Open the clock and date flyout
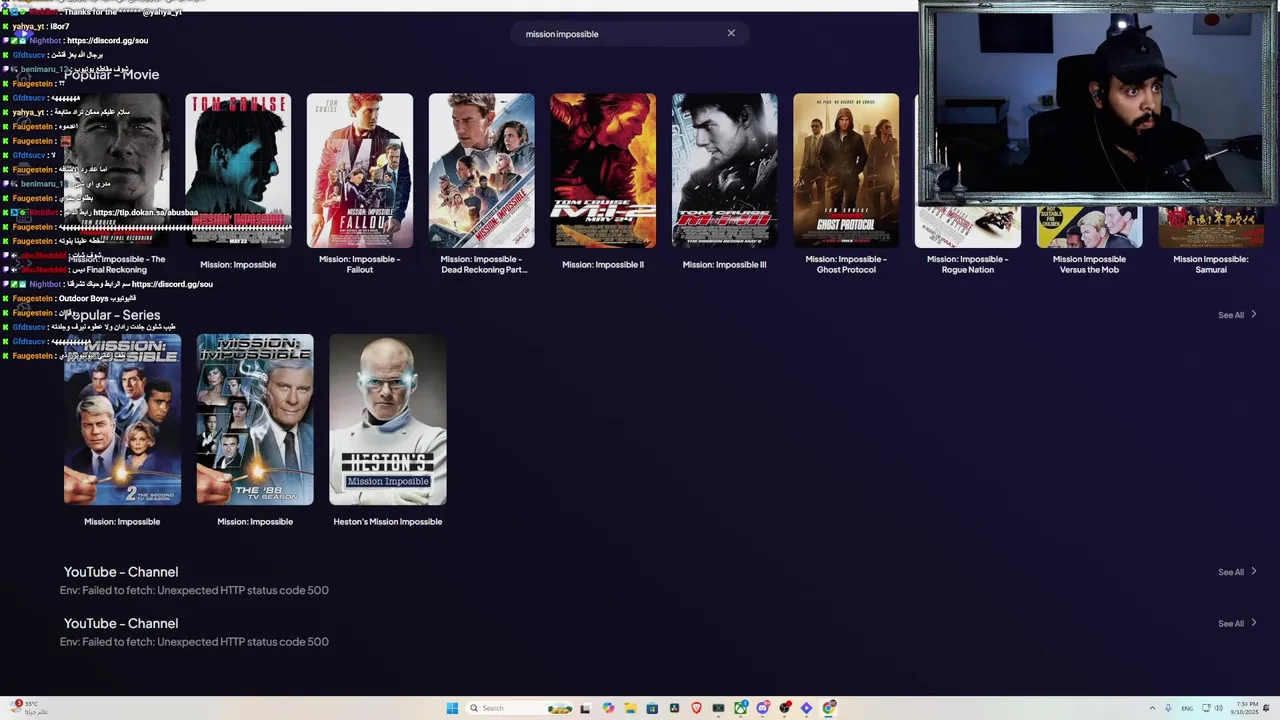Screen dimensions: 1280x720 coord(1244,708)
